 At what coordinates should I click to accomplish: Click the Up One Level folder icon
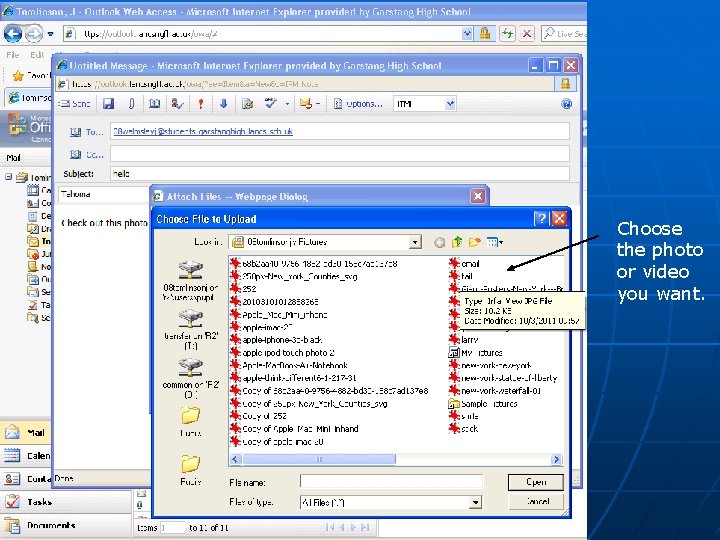point(457,242)
